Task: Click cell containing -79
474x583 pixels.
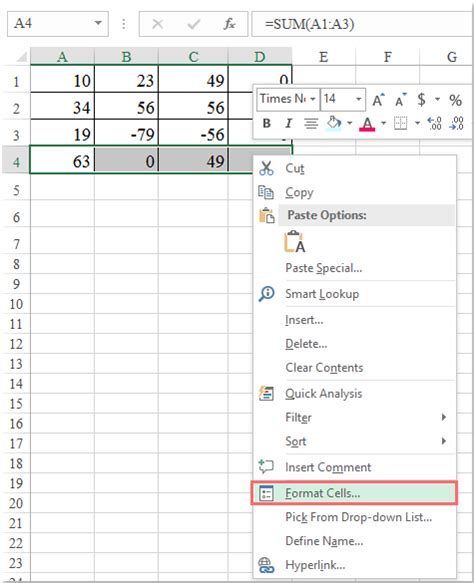Action: coord(126,133)
